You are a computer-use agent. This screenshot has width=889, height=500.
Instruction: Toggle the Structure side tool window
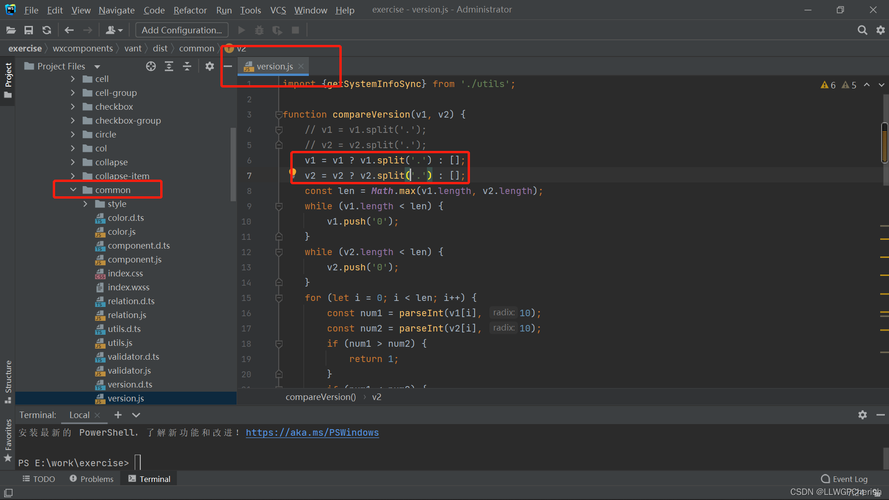8,382
